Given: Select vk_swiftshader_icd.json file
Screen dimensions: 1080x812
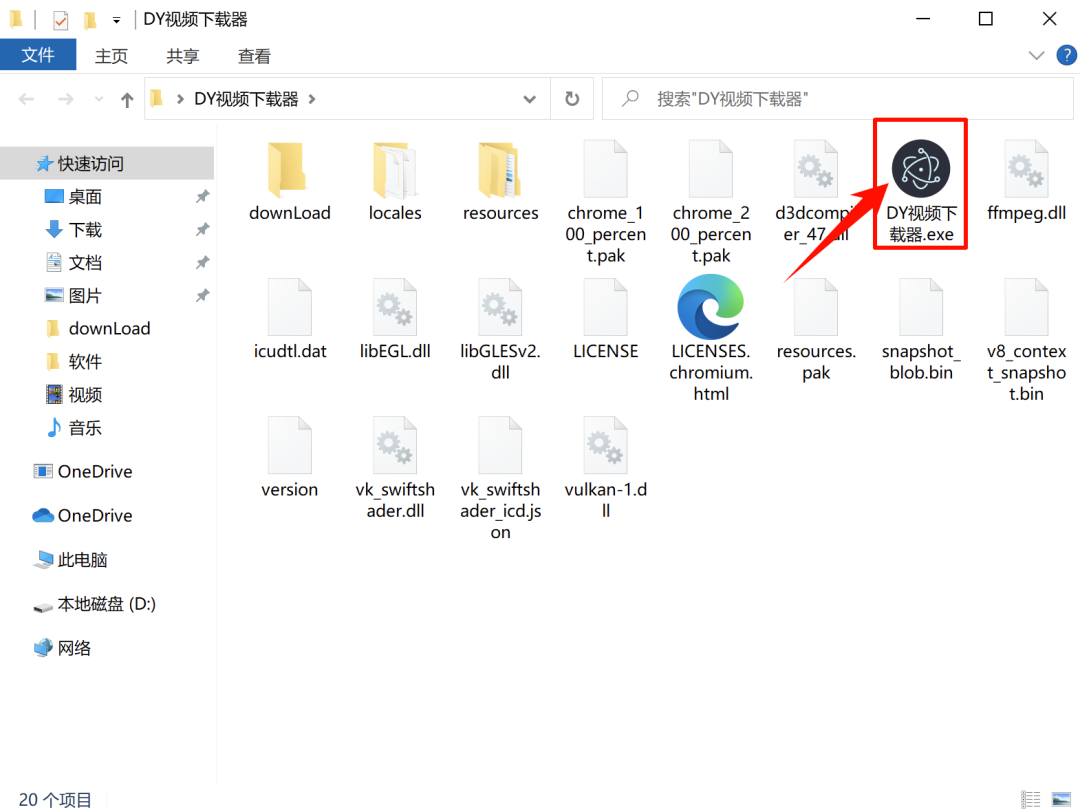Looking at the screenshot, I should (x=500, y=479).
